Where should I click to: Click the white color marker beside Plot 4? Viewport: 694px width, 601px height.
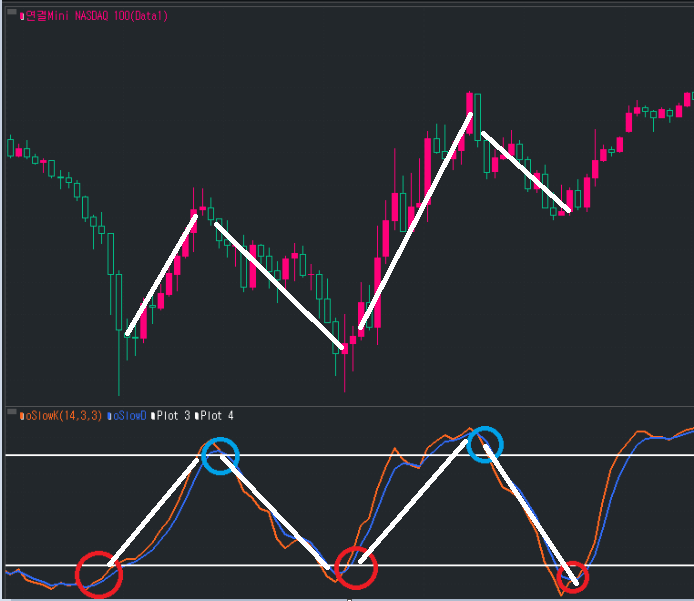[197, 416]
